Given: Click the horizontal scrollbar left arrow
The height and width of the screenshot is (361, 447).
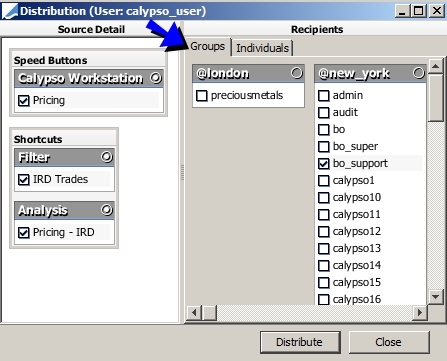Looking at the screenshot, I should pos(194,313).
